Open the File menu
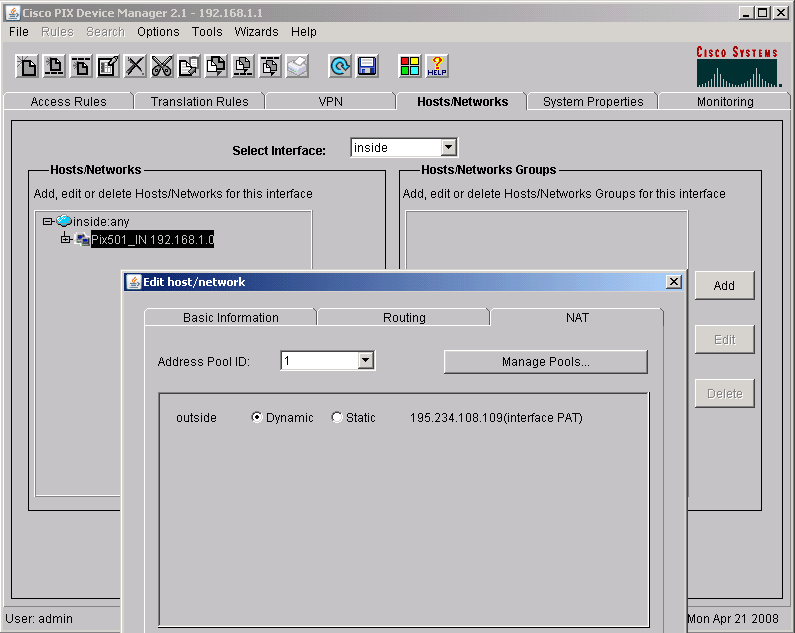795x633 pixels. pyautogui.click(x=19, y=31)
